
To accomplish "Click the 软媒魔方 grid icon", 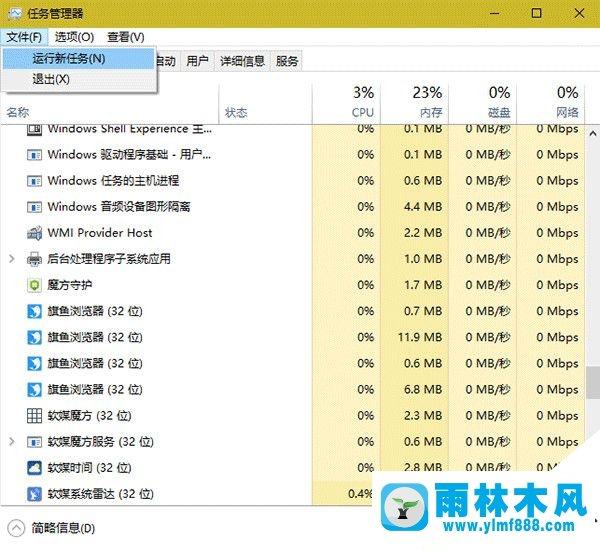I will point(34,416).
